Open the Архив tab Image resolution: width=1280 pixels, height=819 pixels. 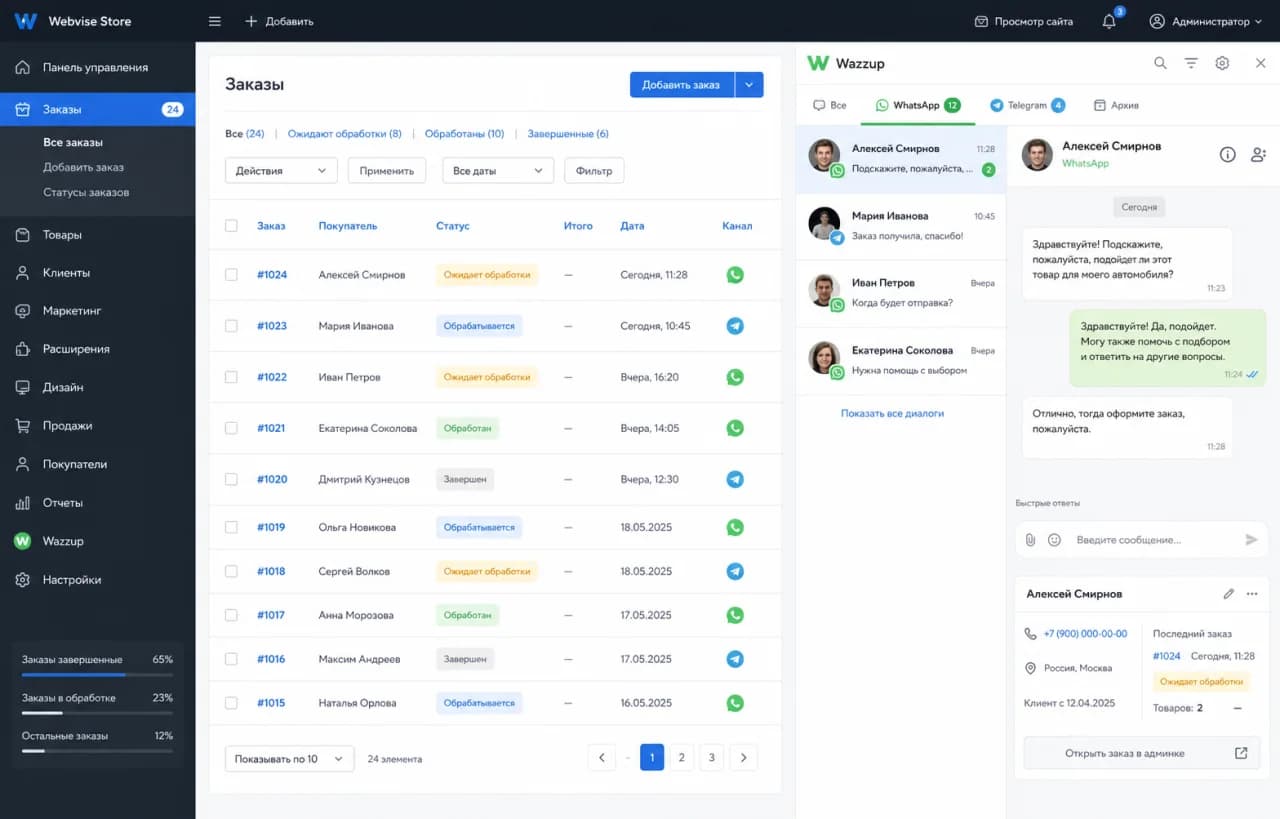pyautogui.click(x=1116, y=105)
